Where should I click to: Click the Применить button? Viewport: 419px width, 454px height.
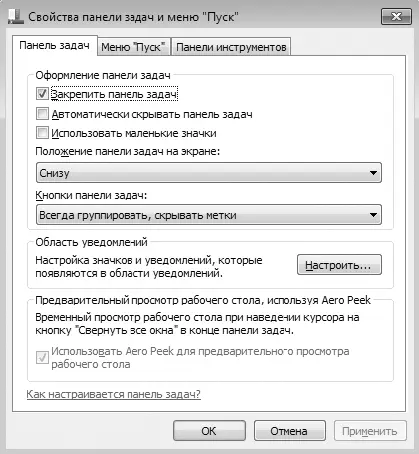[370, 431]
